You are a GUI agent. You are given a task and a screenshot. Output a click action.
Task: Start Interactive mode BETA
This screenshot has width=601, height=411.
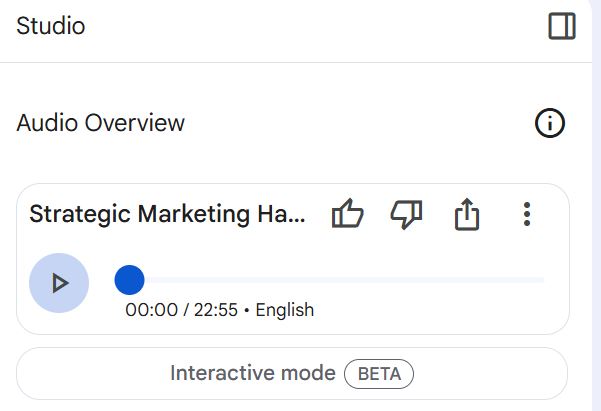292,373
